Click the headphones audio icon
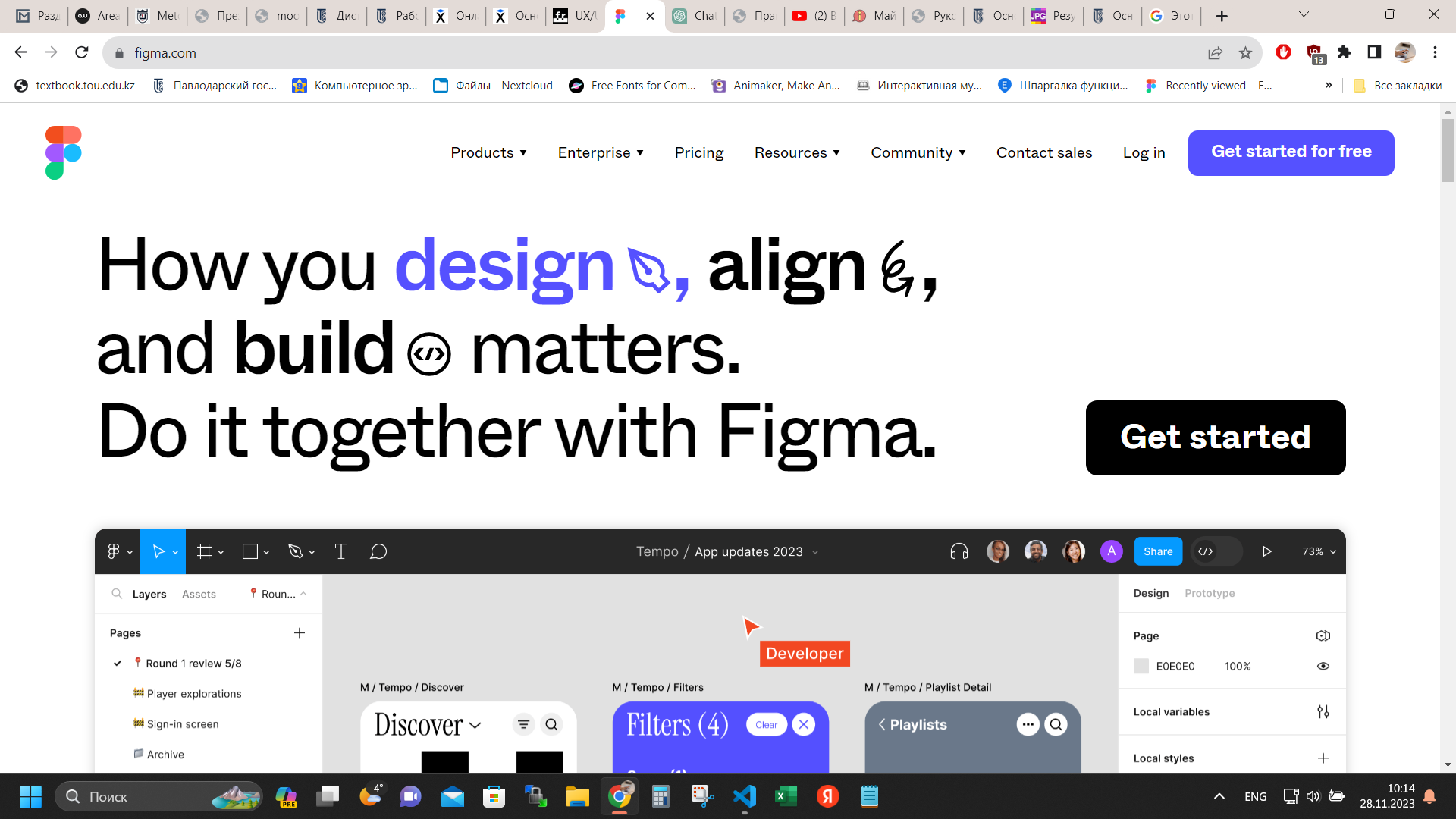1456x819 pixels. [x=959, y=551]
